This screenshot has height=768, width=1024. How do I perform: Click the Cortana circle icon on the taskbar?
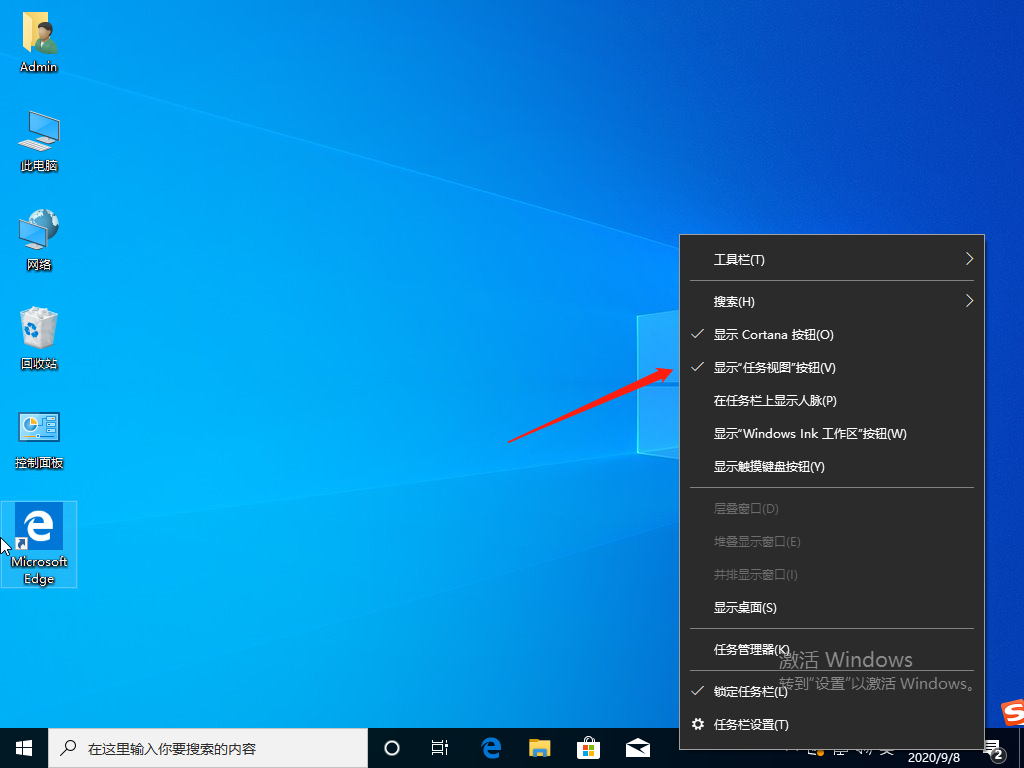pos(391,747)
